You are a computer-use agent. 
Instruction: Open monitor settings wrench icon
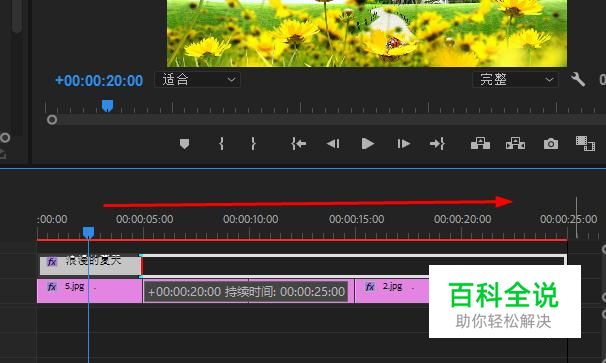tap(578, 80)
